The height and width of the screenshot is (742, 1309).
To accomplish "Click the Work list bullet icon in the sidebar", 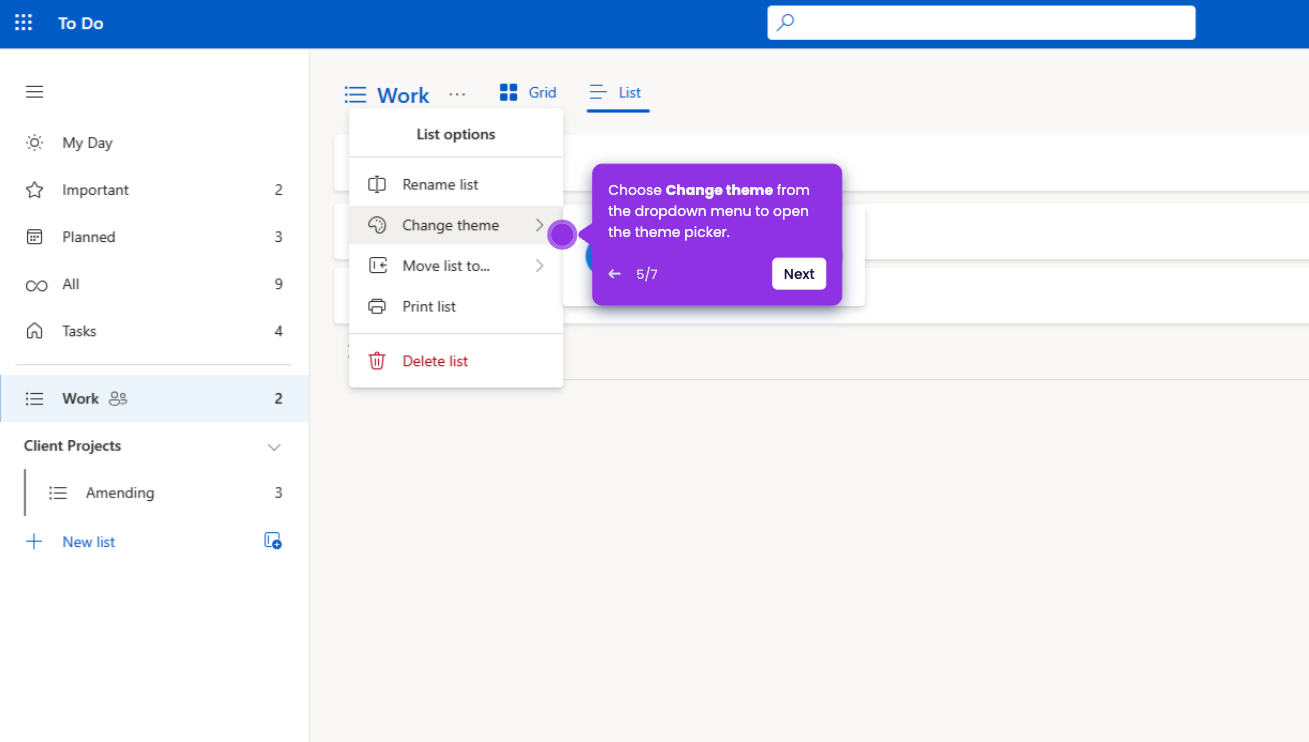I will point(34,399).
